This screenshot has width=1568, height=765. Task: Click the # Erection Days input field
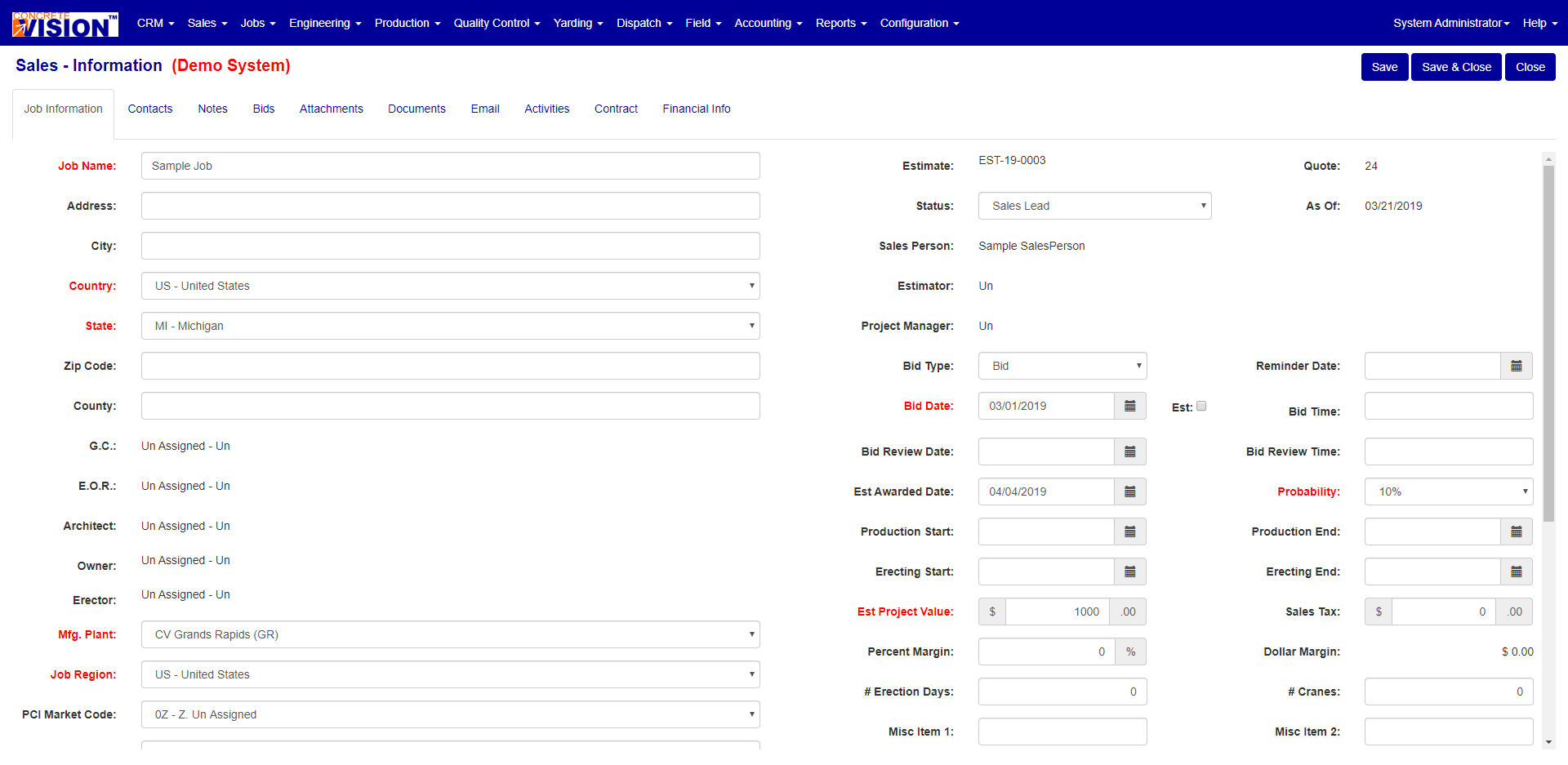tap(1062, 692)
